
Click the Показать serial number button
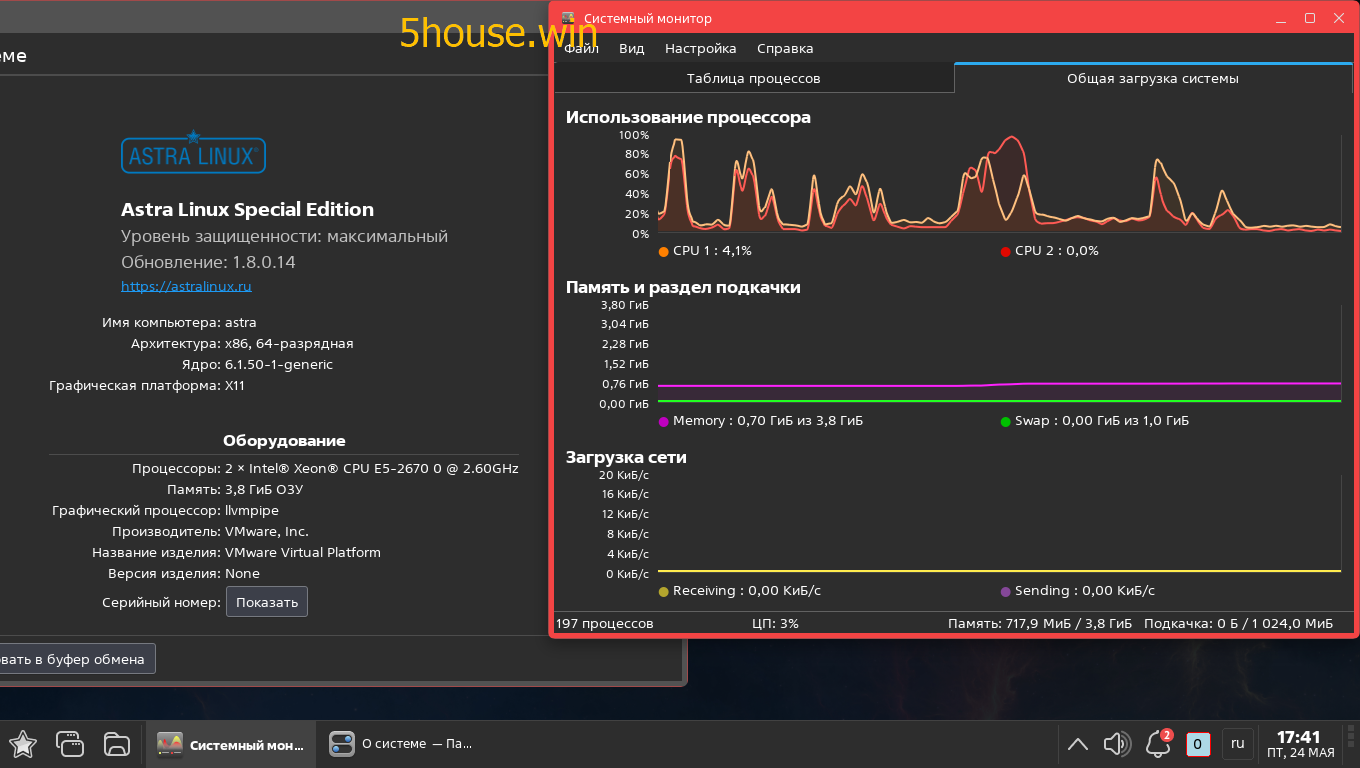coord(267,602)
